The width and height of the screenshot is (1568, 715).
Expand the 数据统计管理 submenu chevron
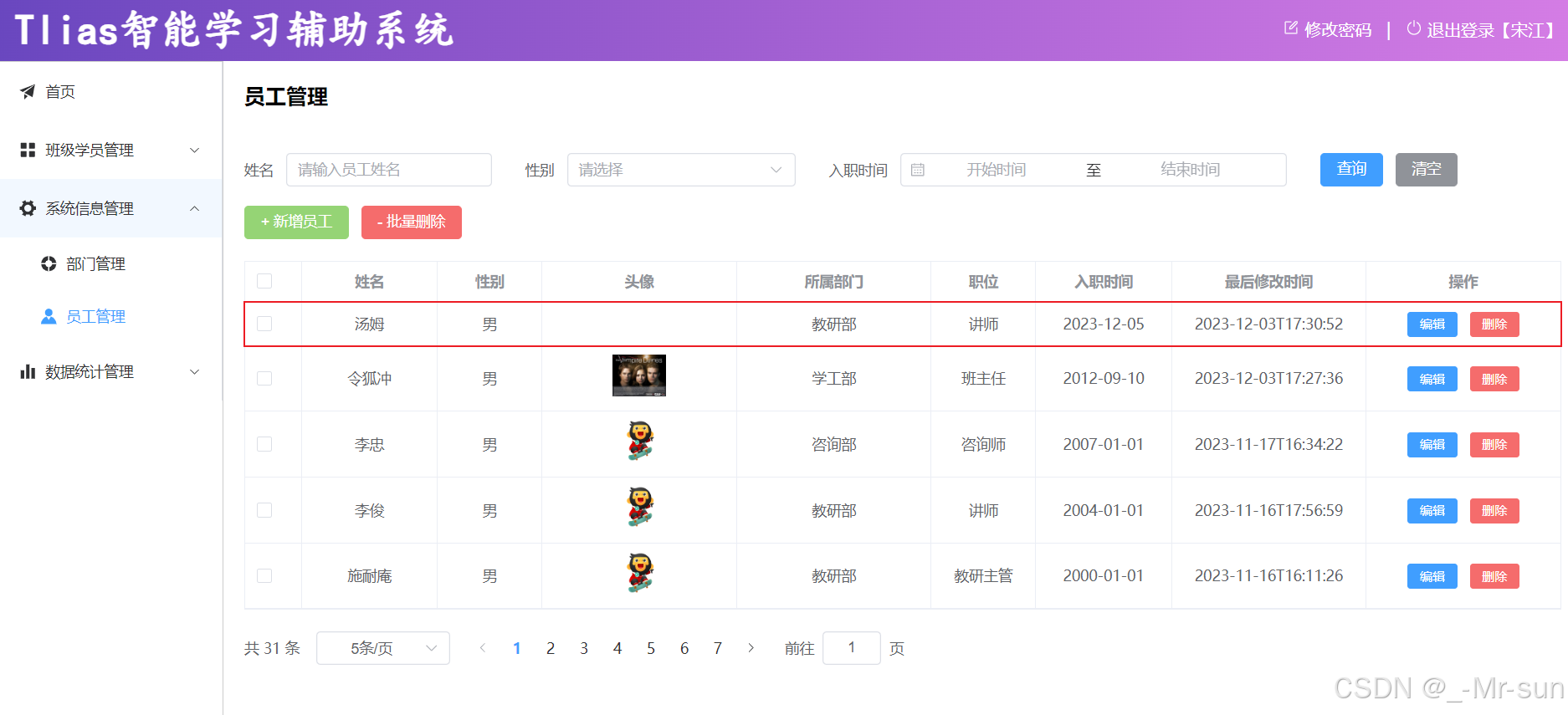194,371
